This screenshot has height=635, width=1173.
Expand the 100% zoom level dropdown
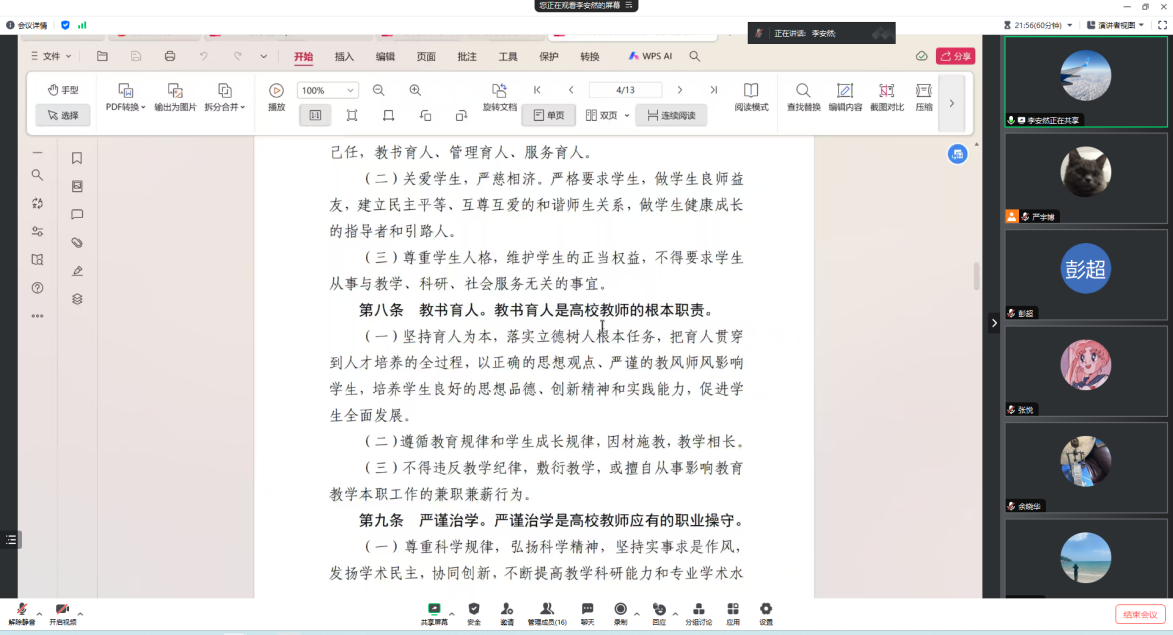(351, 90)
